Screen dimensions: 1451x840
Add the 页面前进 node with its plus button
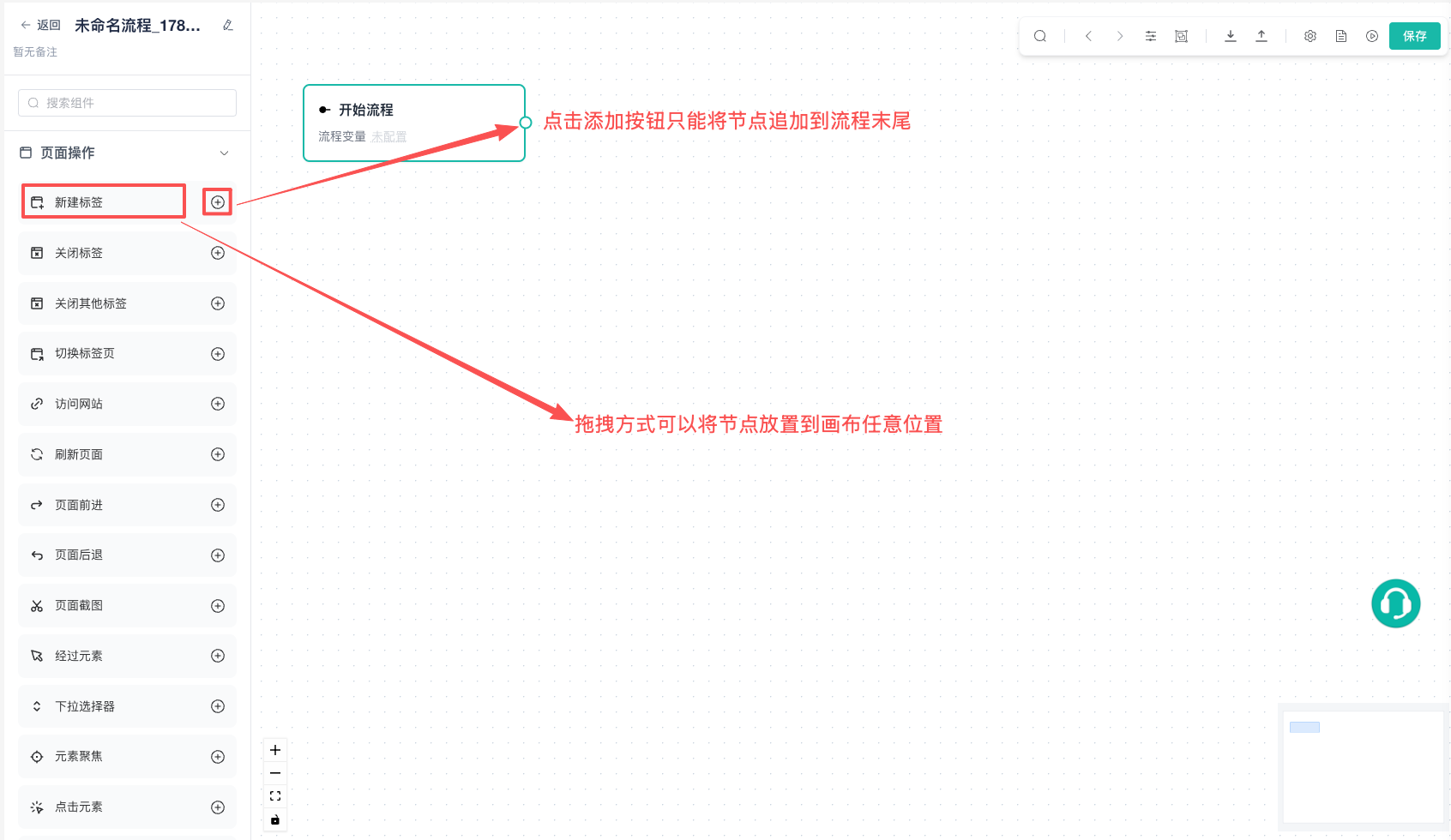coord(218,505)
